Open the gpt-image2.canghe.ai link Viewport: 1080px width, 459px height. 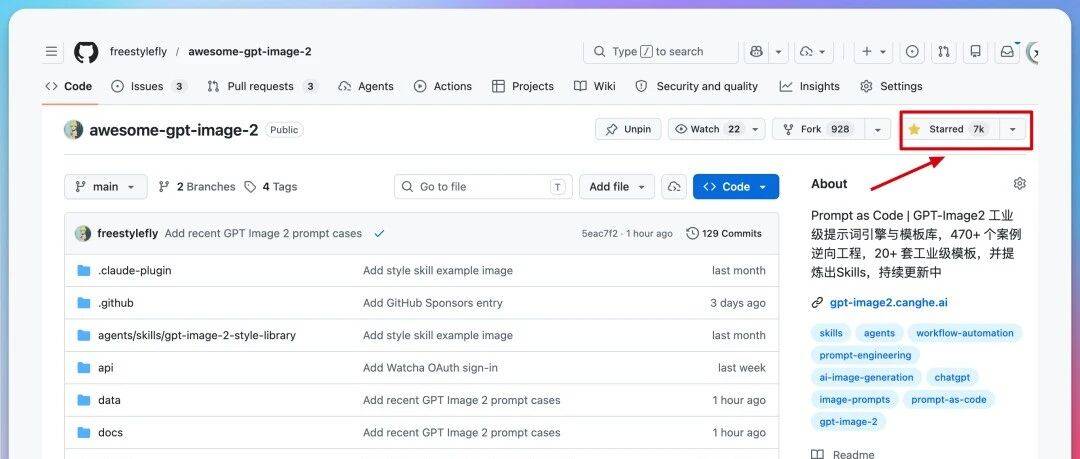889,302
